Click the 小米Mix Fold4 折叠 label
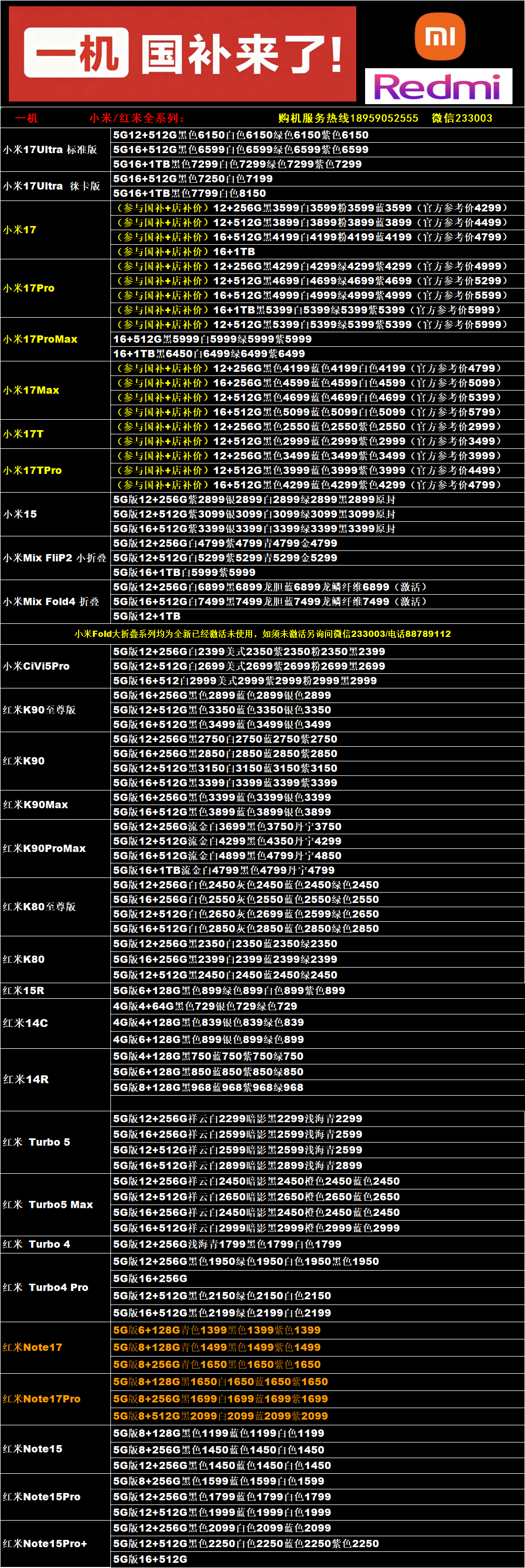The height and width of the screenshot is (1568, 525). (x=51, y=603)
